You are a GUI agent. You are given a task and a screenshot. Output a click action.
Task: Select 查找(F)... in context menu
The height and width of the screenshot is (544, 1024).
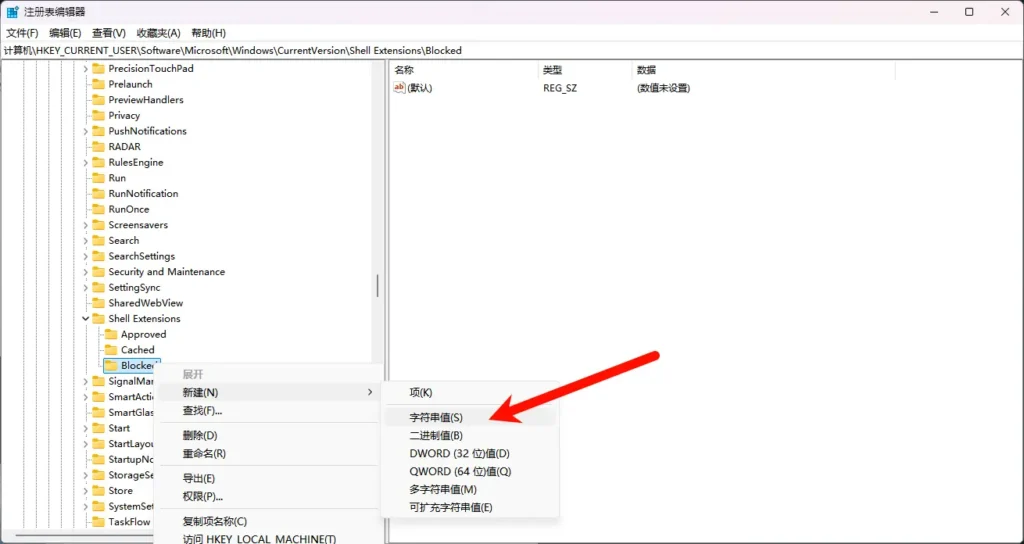(x=269, y=411)
